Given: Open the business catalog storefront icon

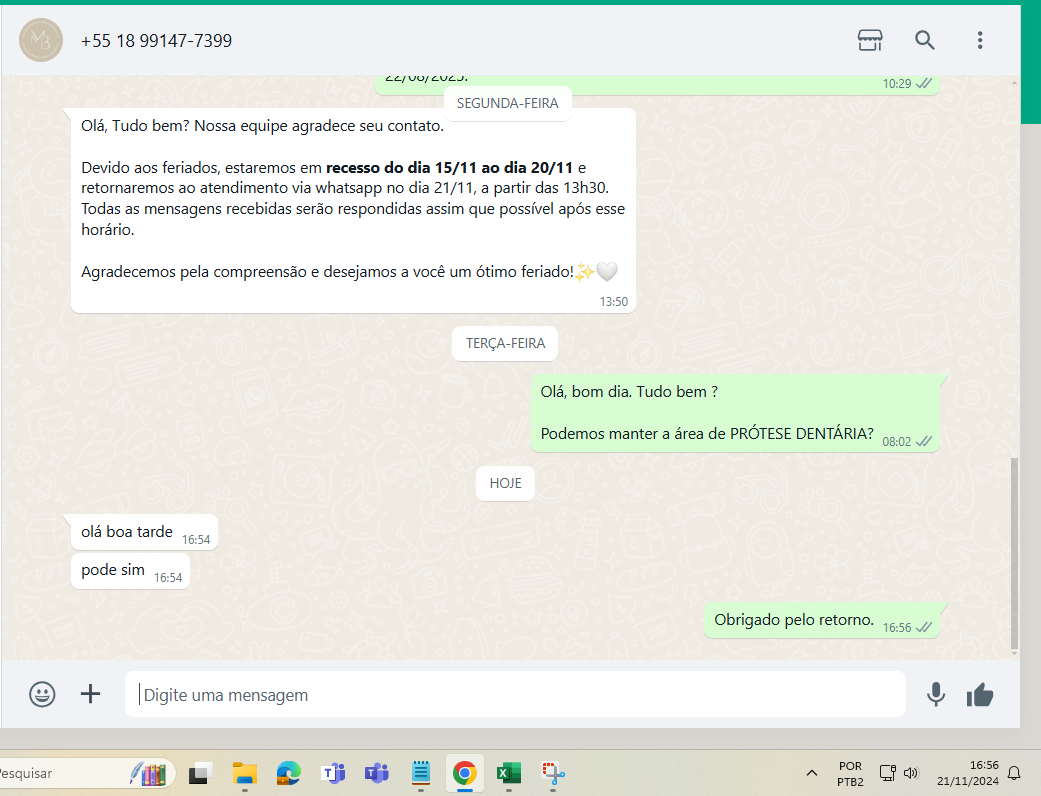Looking at the screenshot, I should coord(870,40).
